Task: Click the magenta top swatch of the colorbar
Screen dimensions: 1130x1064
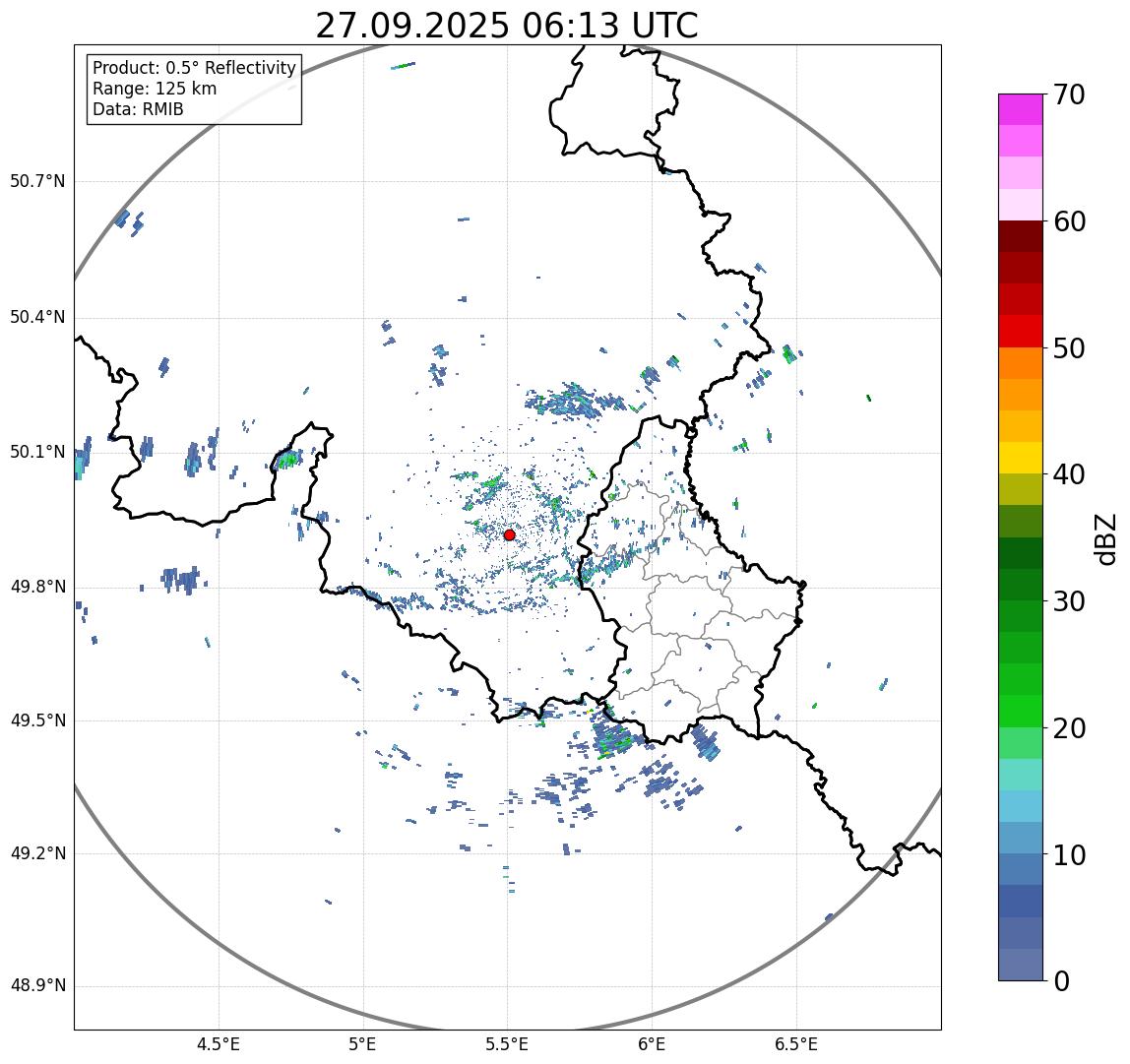Action: 1021,109
